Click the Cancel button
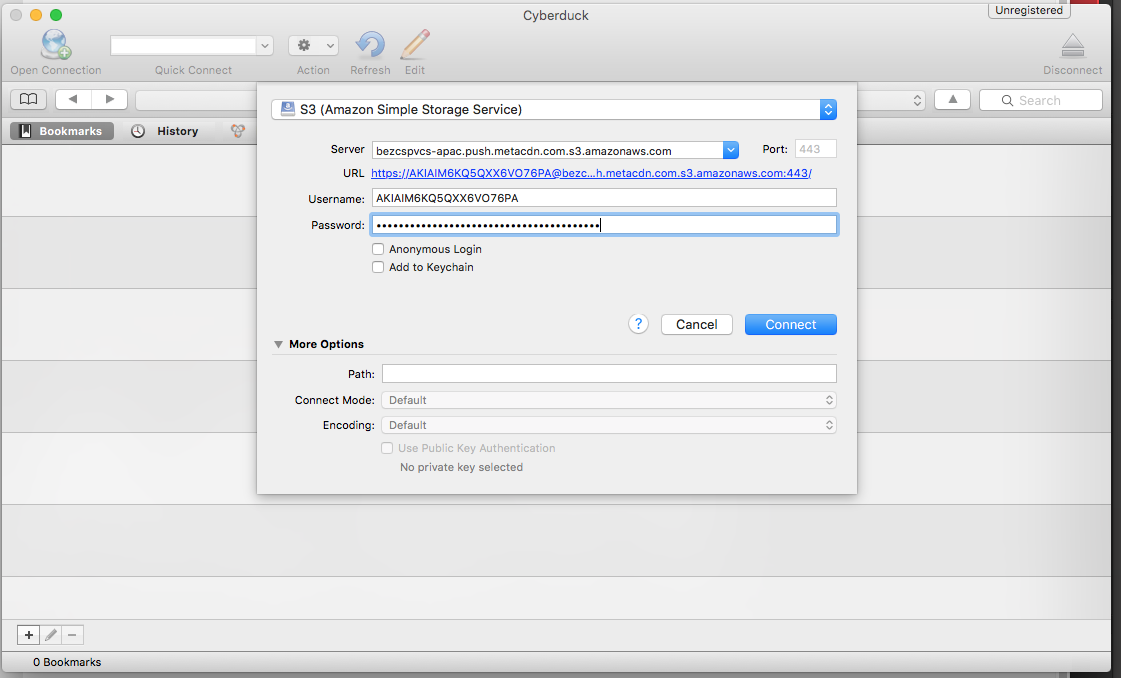 696,324
